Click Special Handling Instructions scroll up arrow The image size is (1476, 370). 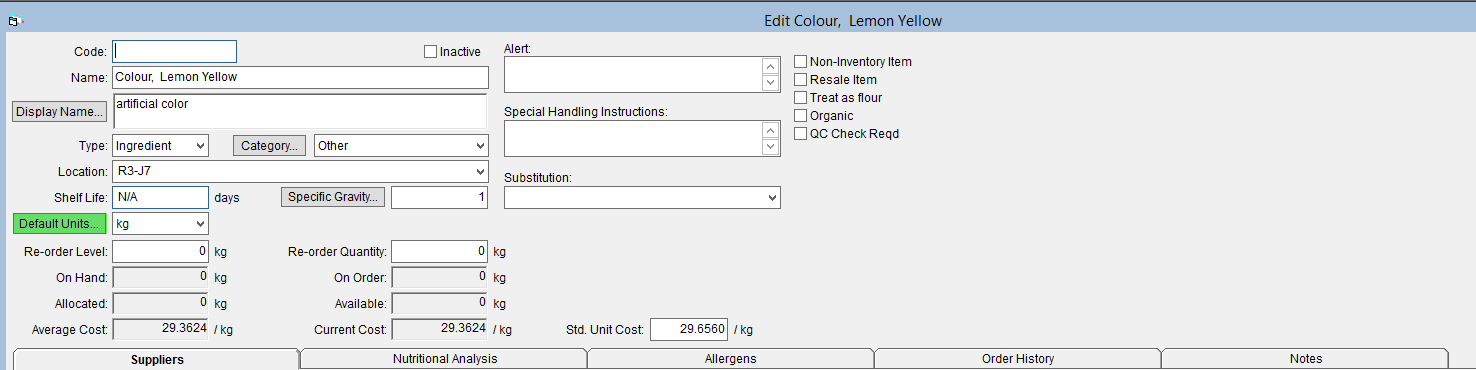click(770, 131)
